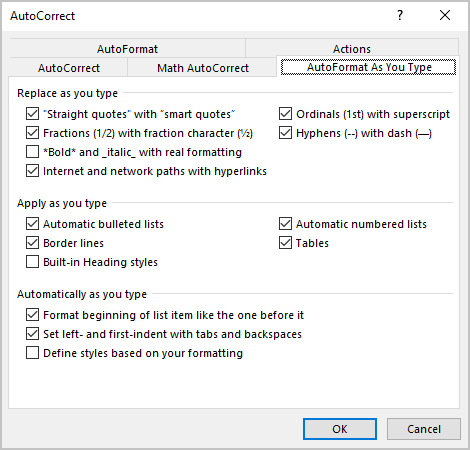
Task: Select the AutoFormat As You Type tab
Action: point(368,67)
